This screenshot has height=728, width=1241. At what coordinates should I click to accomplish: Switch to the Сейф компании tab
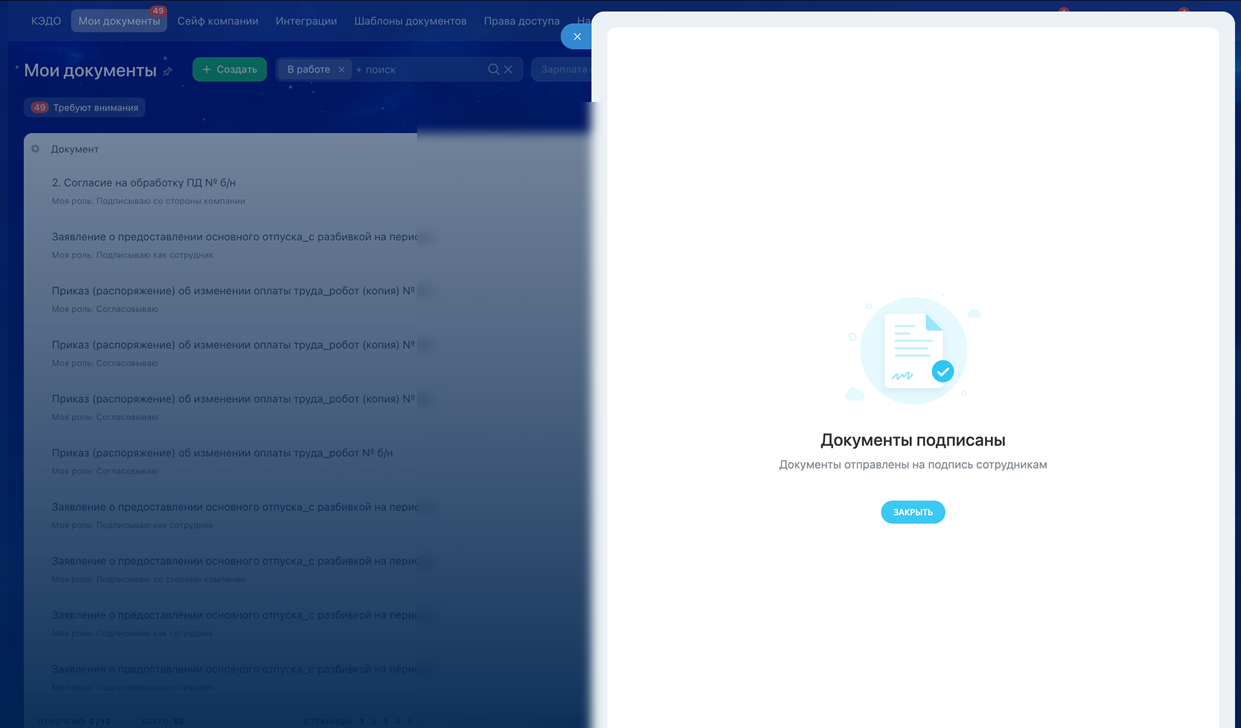click(217, 21)
